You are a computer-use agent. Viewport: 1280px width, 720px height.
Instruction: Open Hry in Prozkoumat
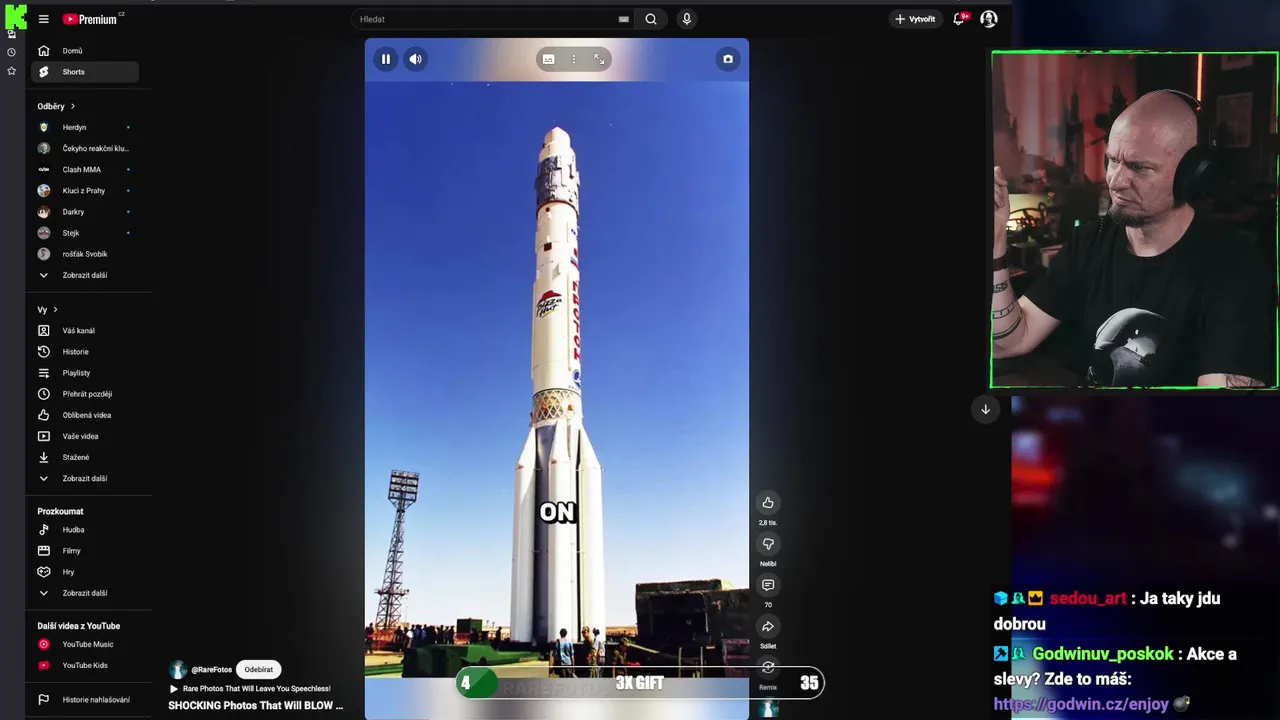click(84, 572)
